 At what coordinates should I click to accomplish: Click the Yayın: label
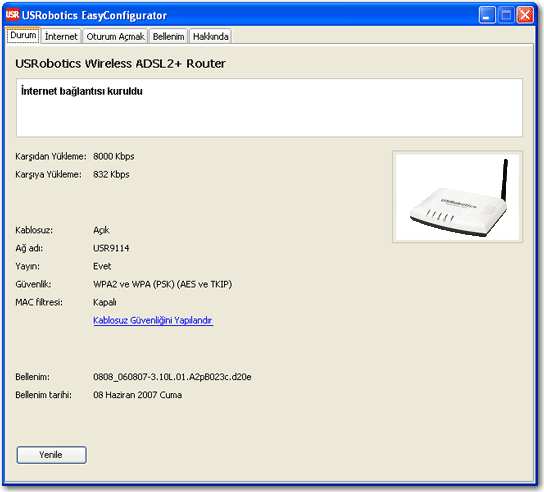pyautogui.click(x=27, y=266)
